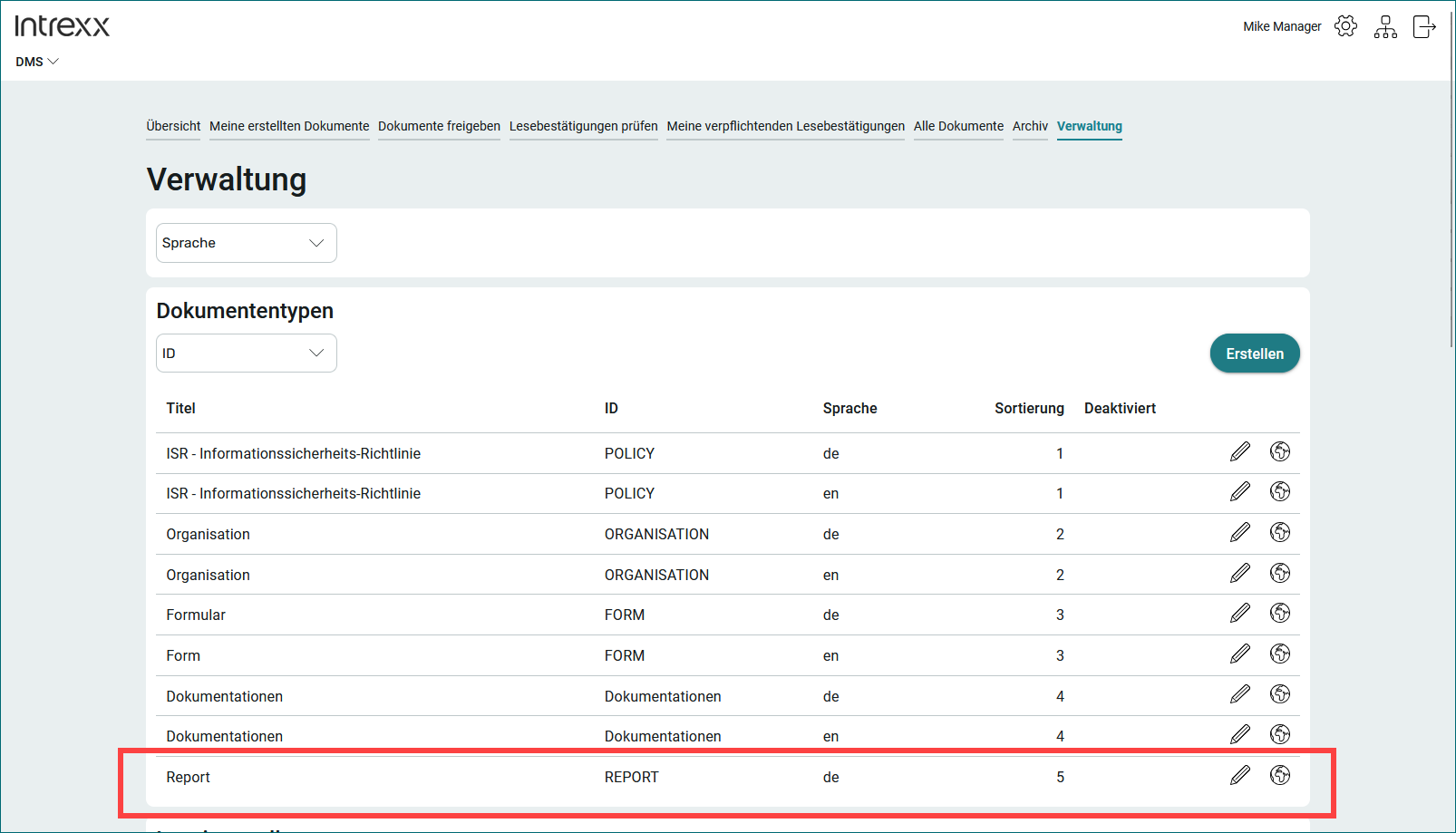Open the ID filter dropdown
The image size is (1456, 833).
point(247,354)
